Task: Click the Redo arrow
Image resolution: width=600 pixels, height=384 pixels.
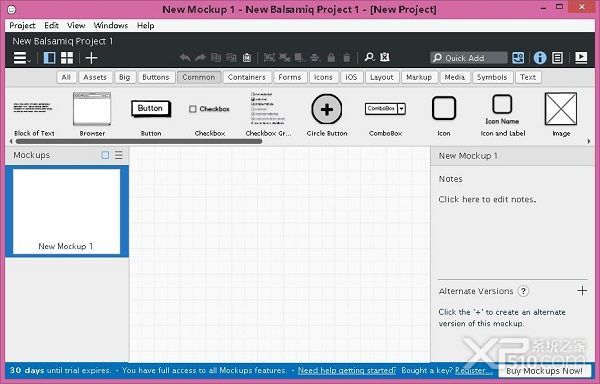Action: click(x=200, y=58)
